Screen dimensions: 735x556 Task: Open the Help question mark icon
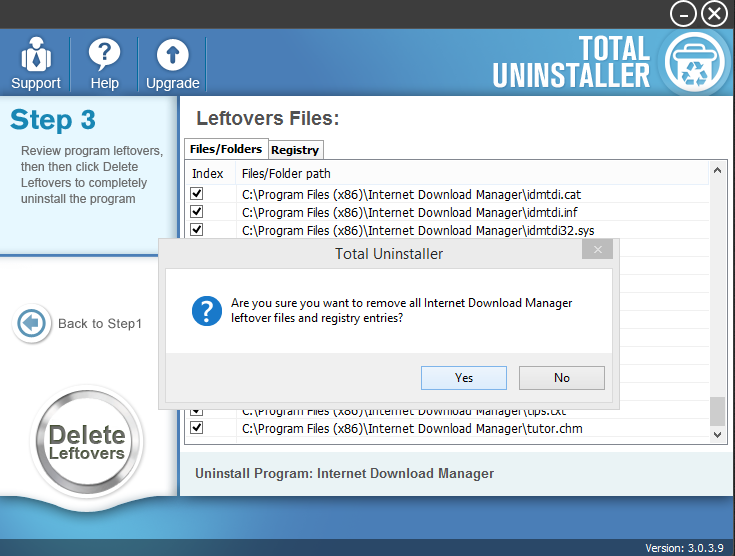coord(104,54)
